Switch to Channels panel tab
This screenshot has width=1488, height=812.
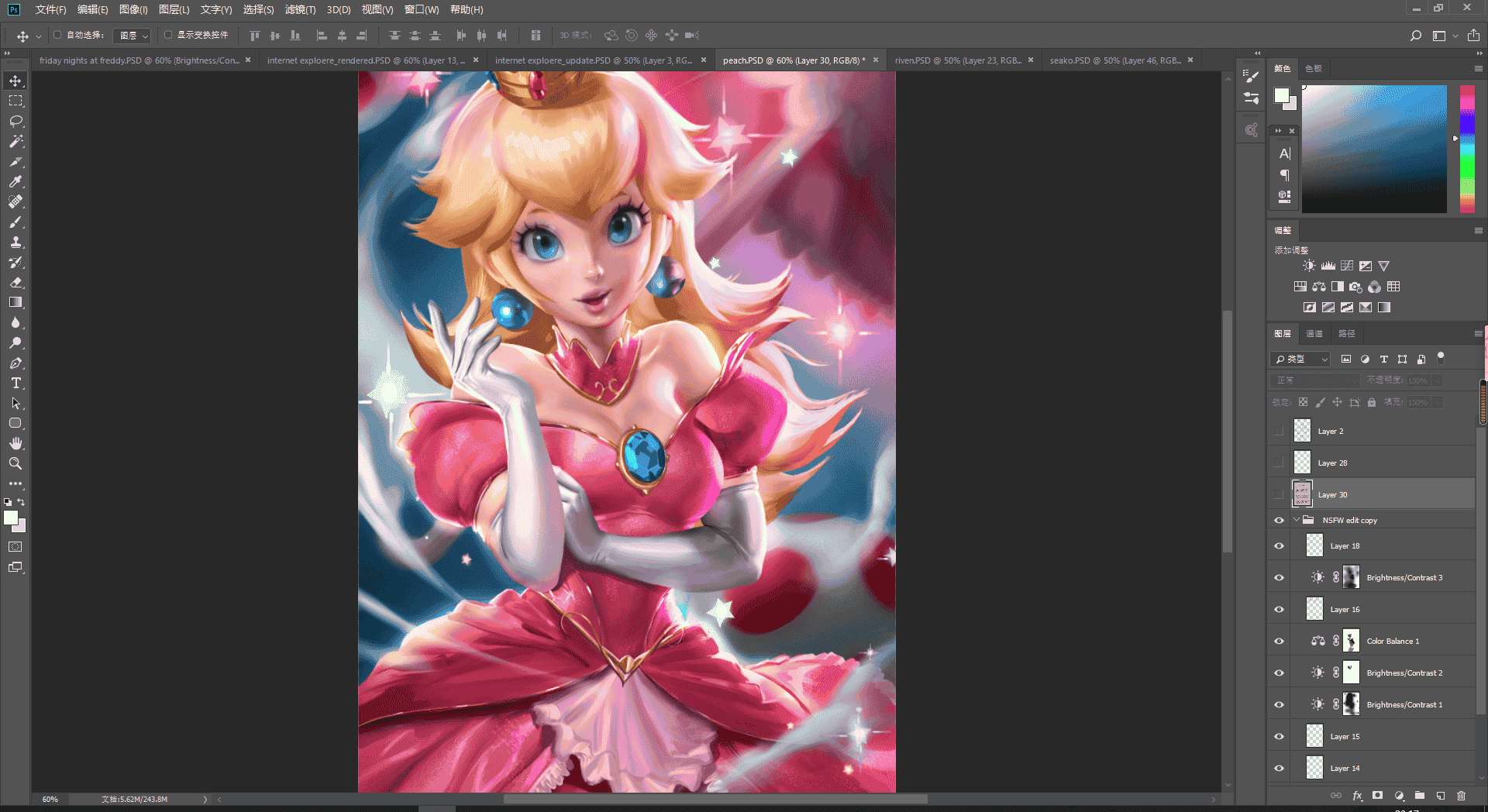pos(1314,333)
